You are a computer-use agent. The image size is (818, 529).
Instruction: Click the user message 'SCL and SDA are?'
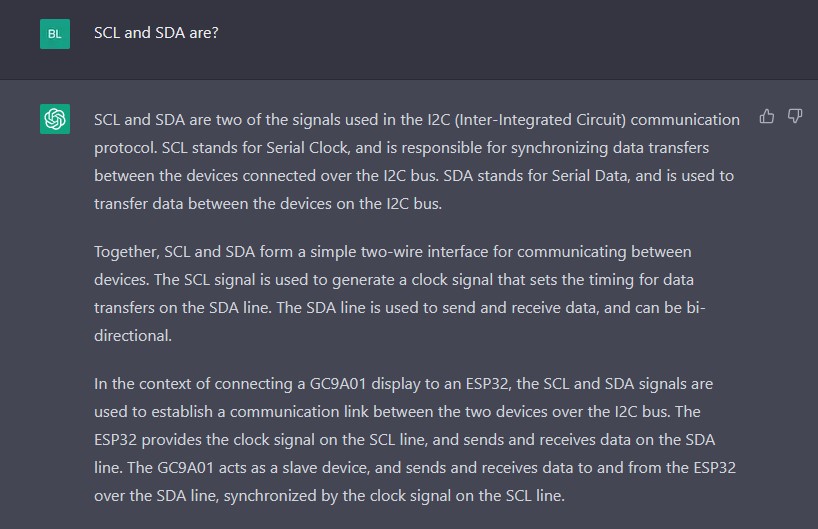tap(156, 33)
